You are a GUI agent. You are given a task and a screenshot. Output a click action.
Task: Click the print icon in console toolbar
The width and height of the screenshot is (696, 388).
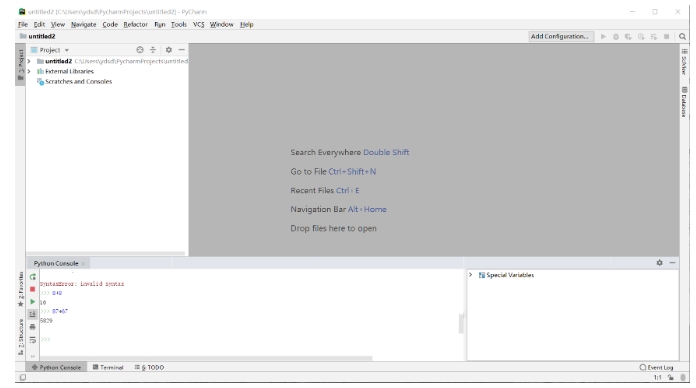pyautogui.click(x=32, y=327)
